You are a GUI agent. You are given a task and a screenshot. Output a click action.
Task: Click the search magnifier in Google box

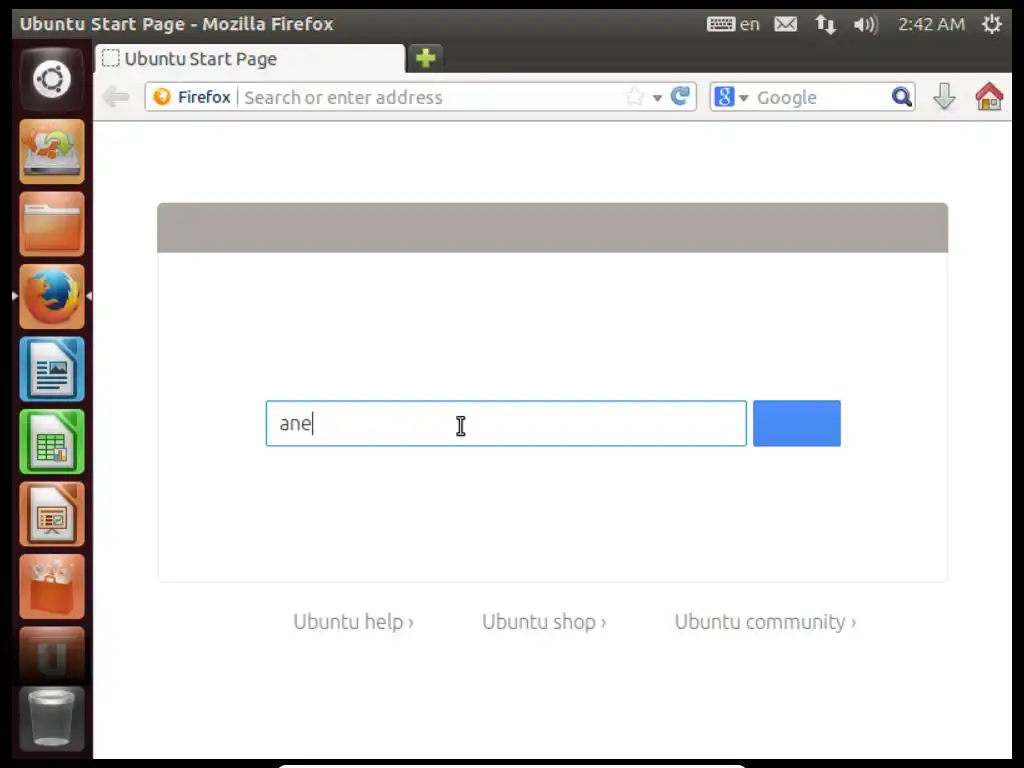[901, 97]
